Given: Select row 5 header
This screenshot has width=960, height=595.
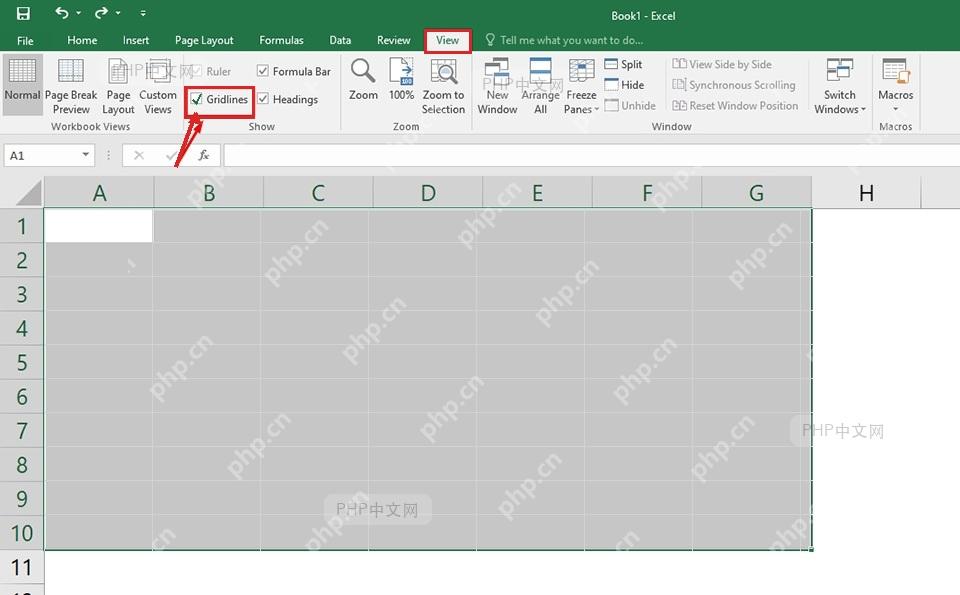Looking at the screenshot, I should 22,362.
